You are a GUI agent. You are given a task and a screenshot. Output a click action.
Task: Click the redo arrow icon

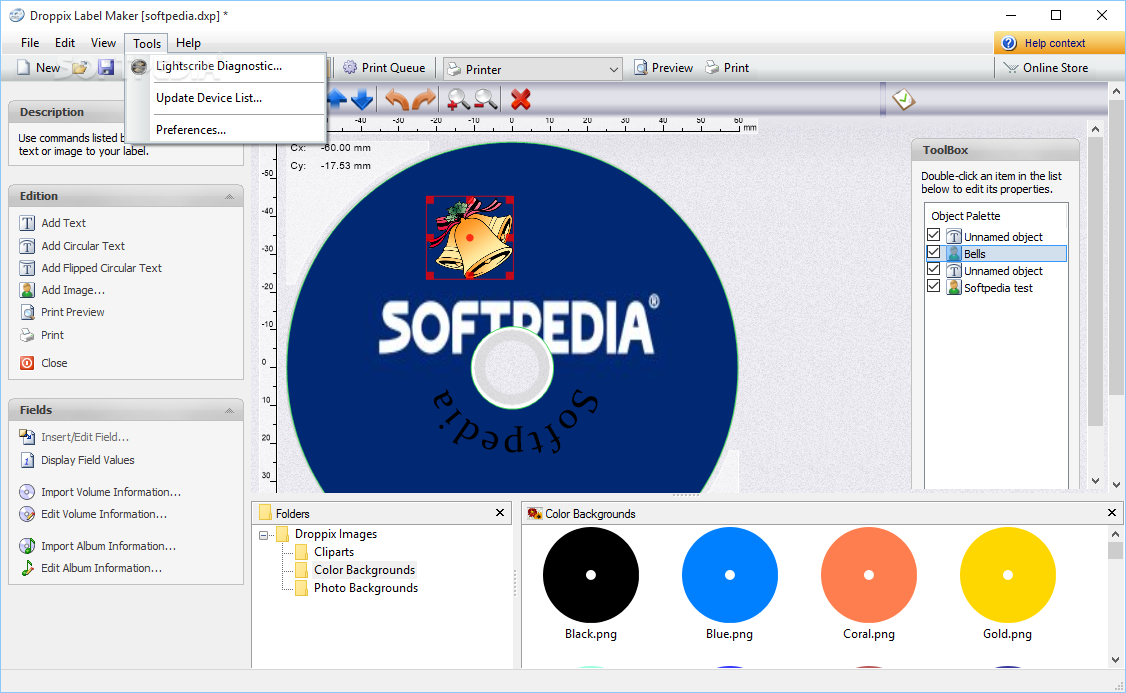[x=424, y=99]
